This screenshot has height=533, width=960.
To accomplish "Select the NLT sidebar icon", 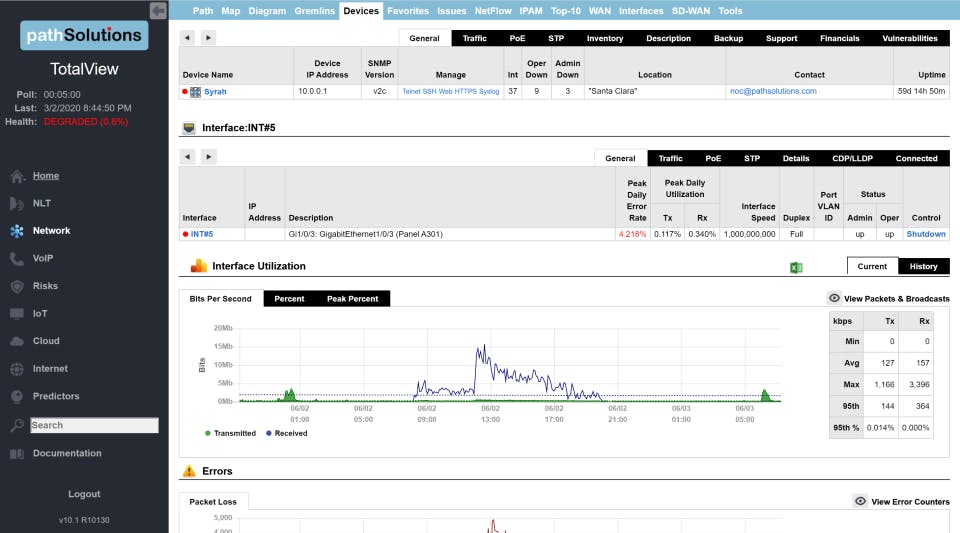I will pos(17,204).
